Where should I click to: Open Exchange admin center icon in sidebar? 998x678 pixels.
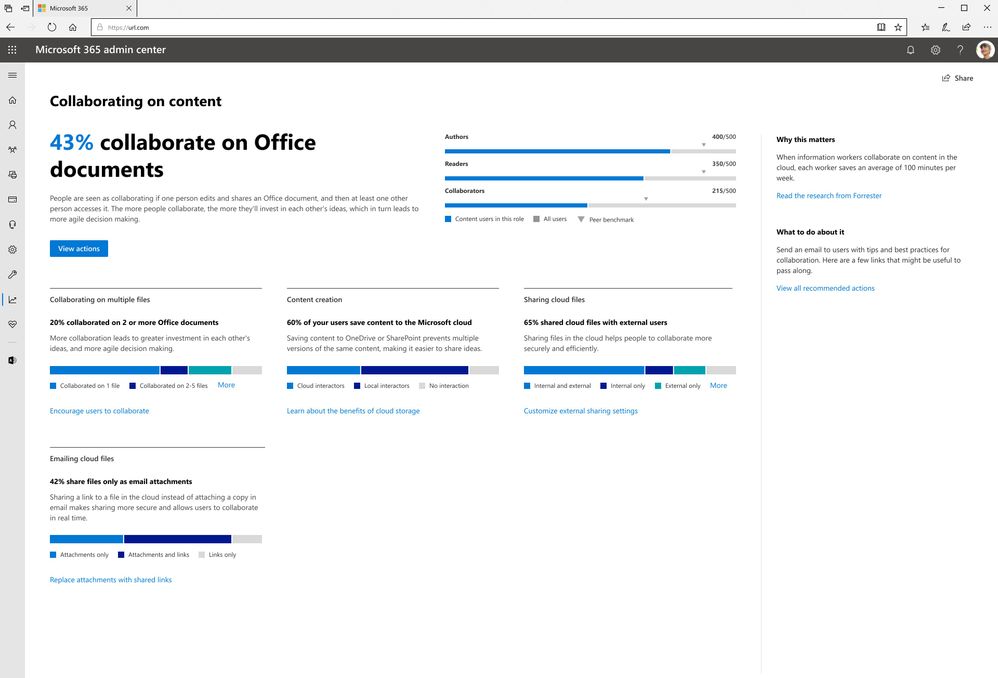pos(12,360)
